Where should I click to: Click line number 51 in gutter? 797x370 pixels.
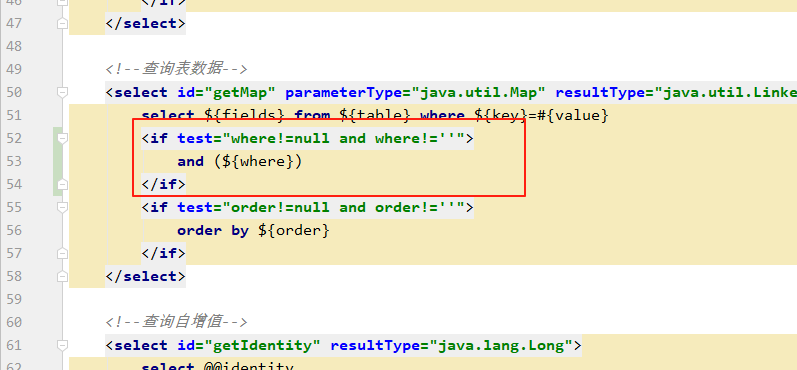(13, 115)
